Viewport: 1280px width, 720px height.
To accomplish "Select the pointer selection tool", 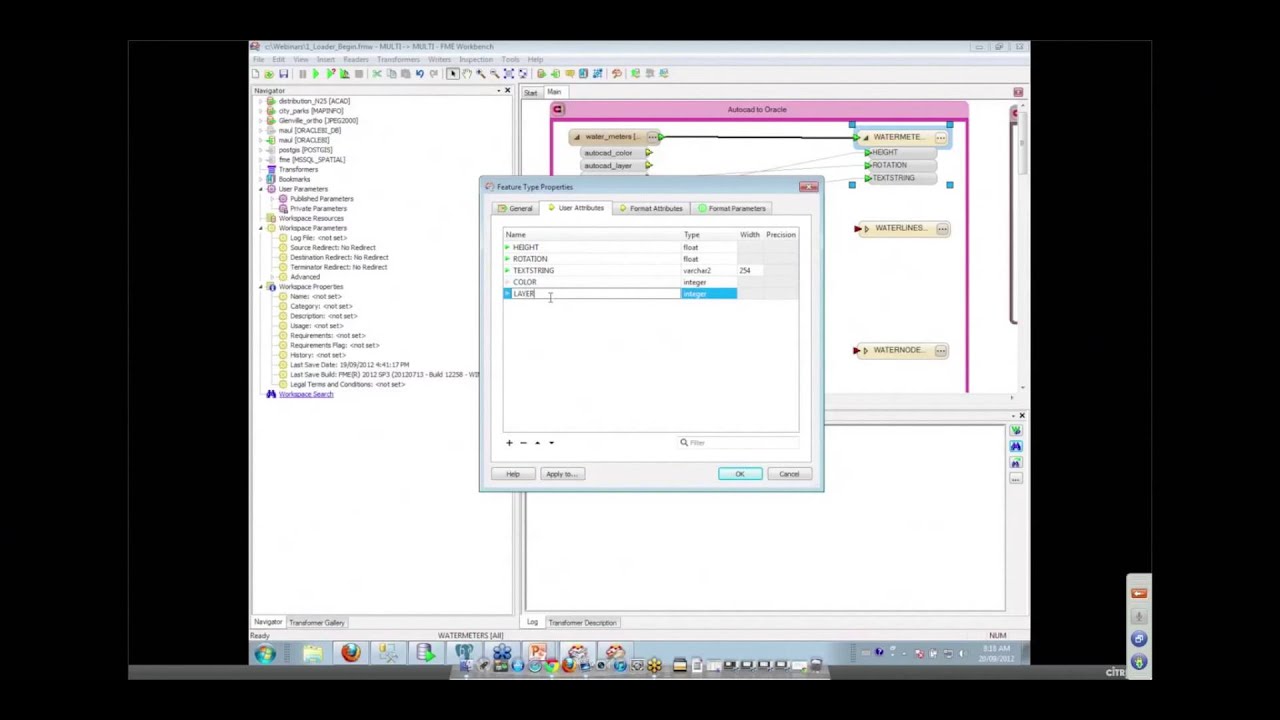I will tap(452, 73).
